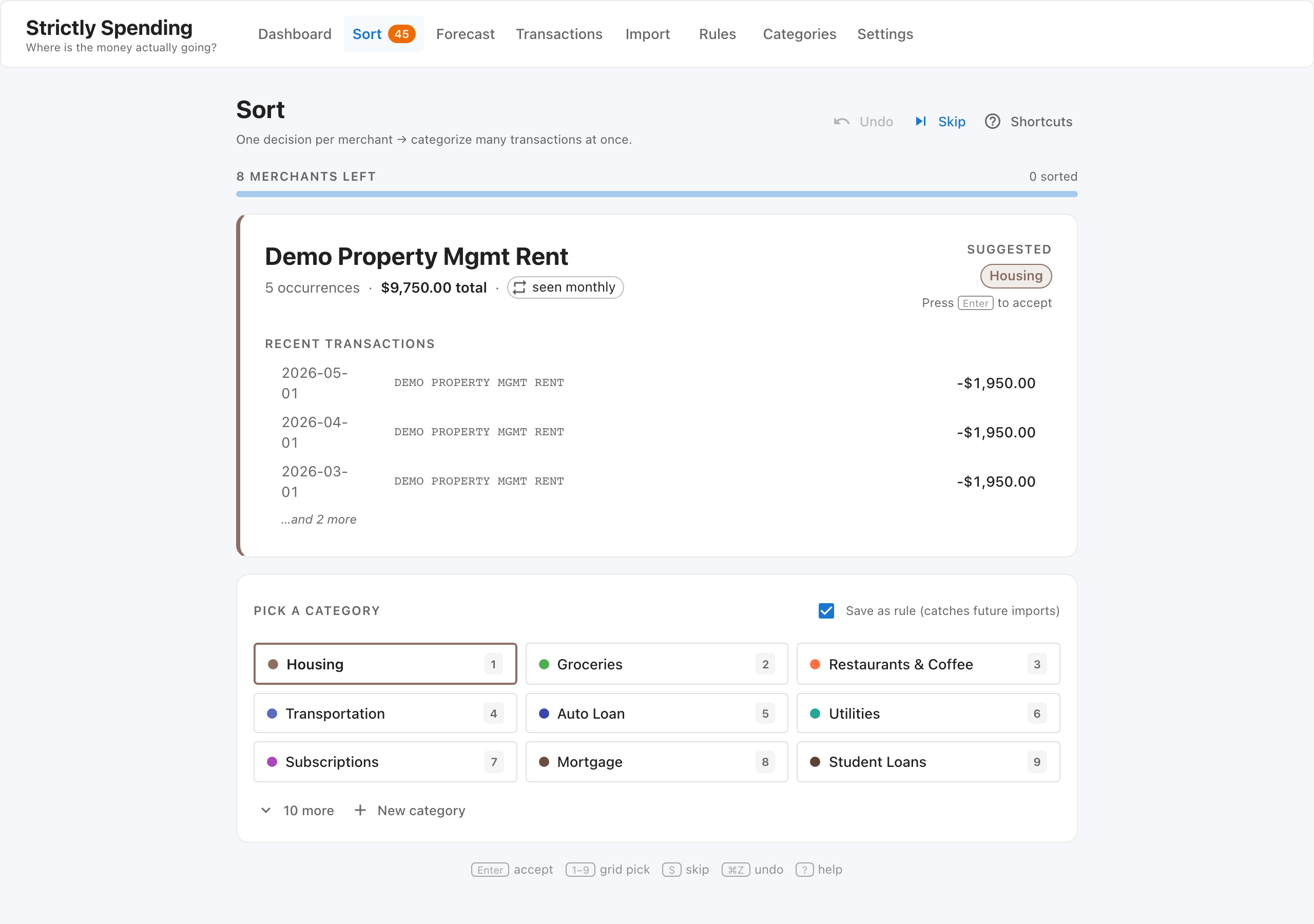1314x924 pixels.
Task: Select the Auto Loan category
Action: (x=656, y=714)
